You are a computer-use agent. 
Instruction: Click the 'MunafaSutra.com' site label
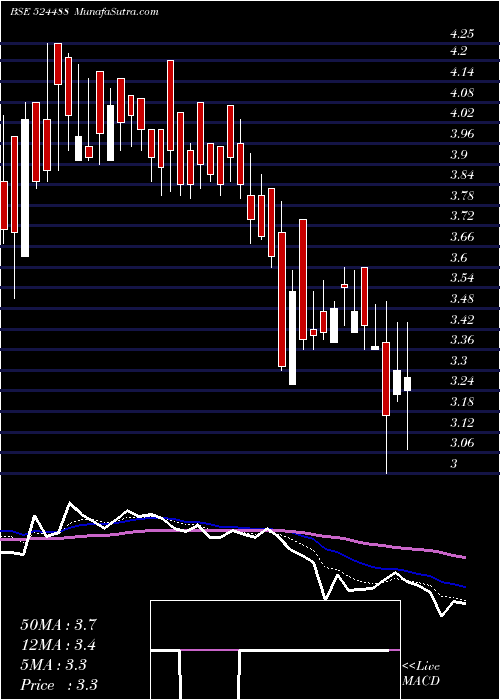[x=116, y=12]
